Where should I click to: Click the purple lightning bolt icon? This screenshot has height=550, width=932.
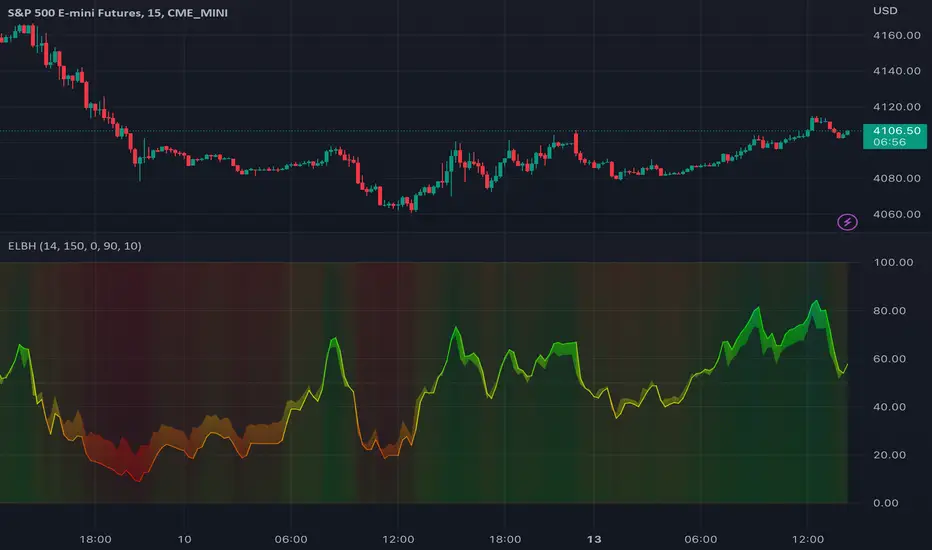pyautogui.click(x=847, y=222)
